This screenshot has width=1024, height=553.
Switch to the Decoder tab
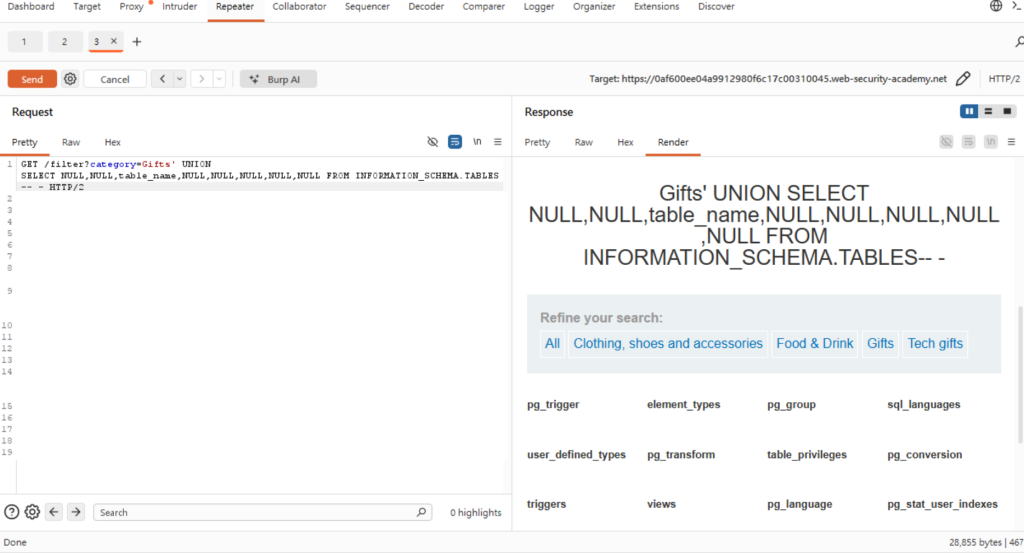point(426,7)
